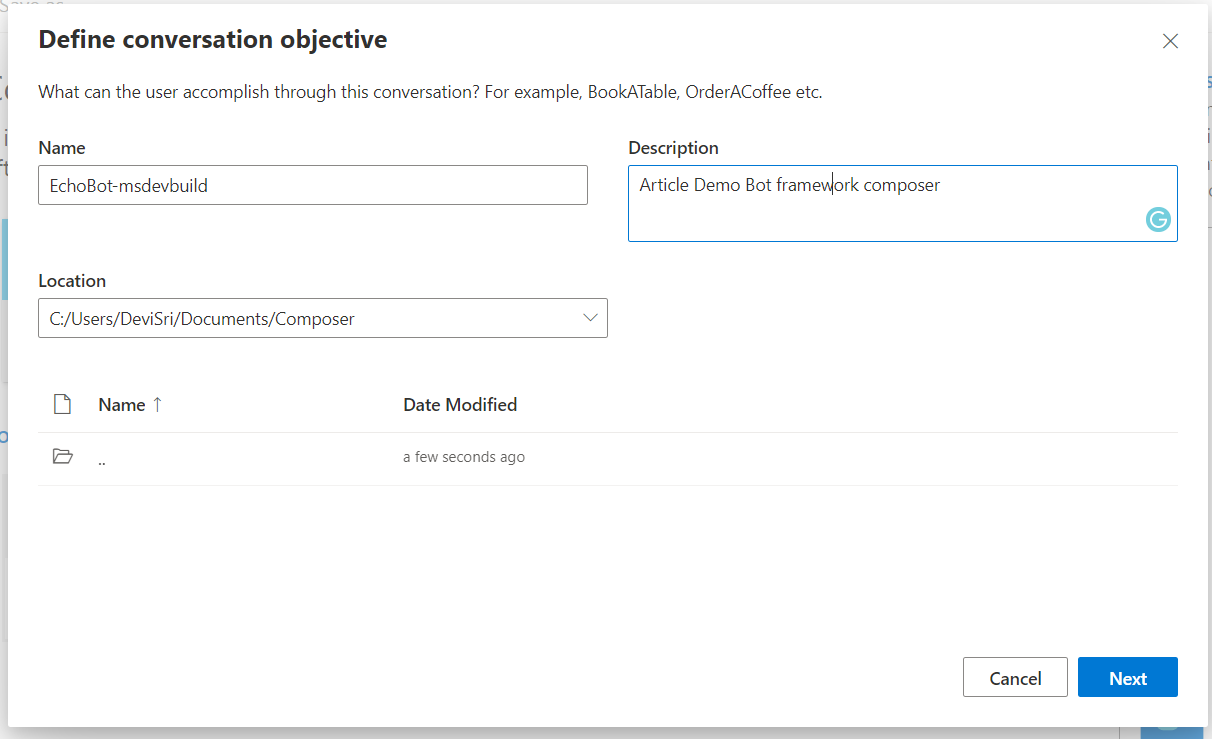Screen dimensions: 1212x739
Task: Edit the Name field EchoBot-msdevbuild
Action: click(x=313, y=185)
